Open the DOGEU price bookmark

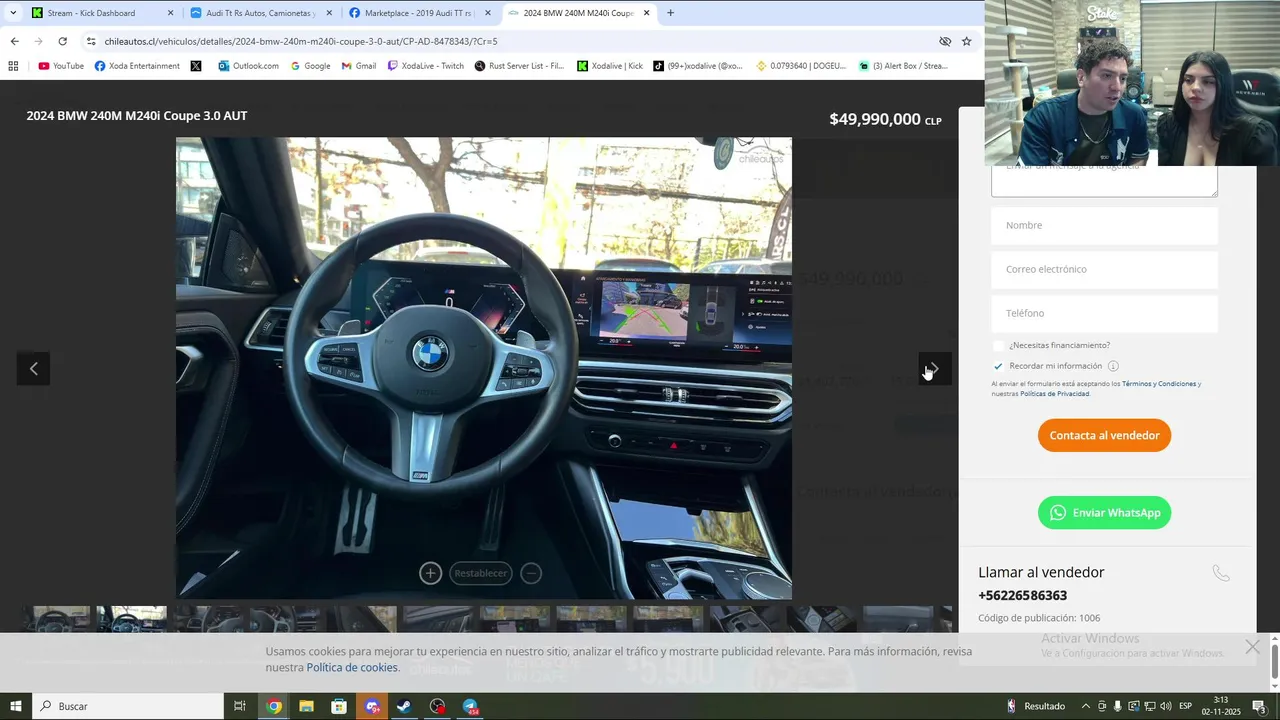pyautogui.click(x=802, y=66)
